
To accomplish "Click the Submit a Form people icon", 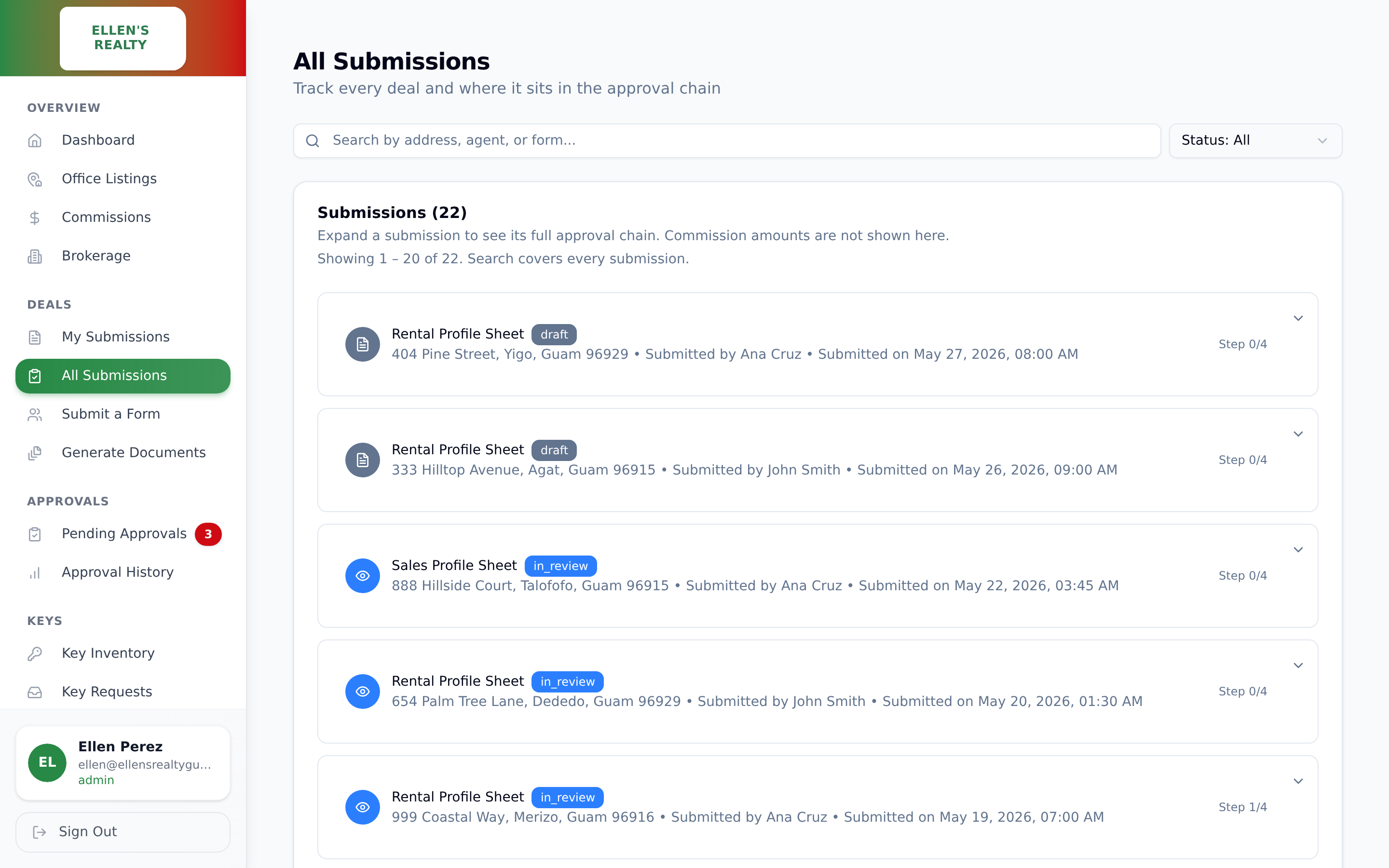I will tap(35, 415).
